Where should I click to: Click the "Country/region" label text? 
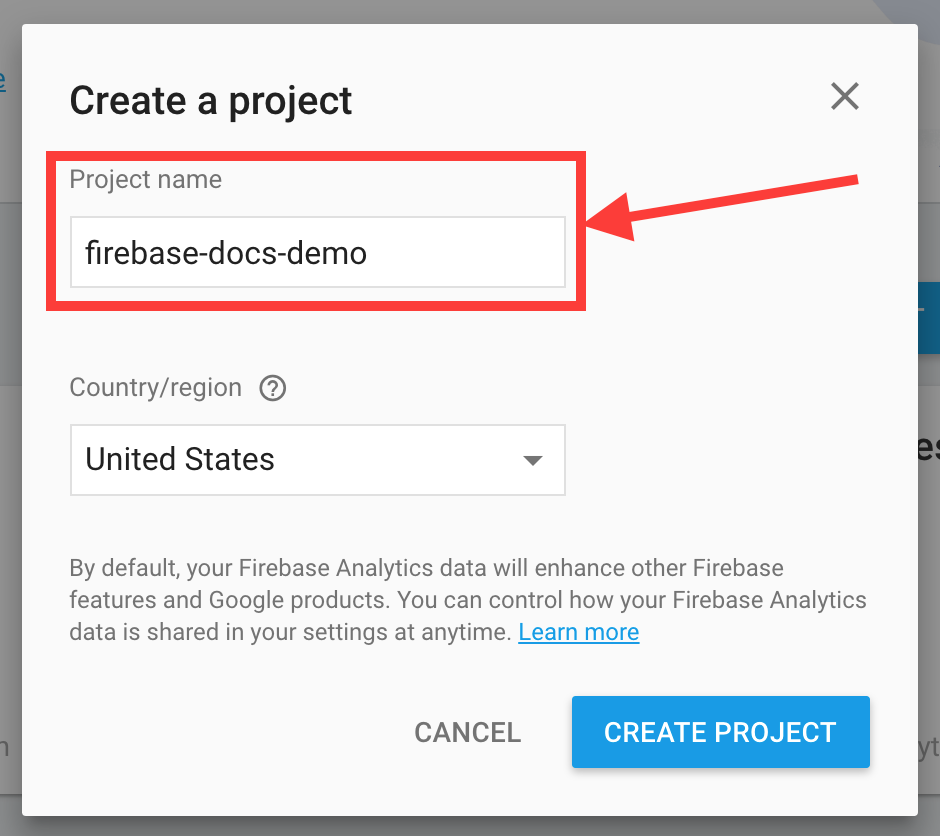pos(156,388)
